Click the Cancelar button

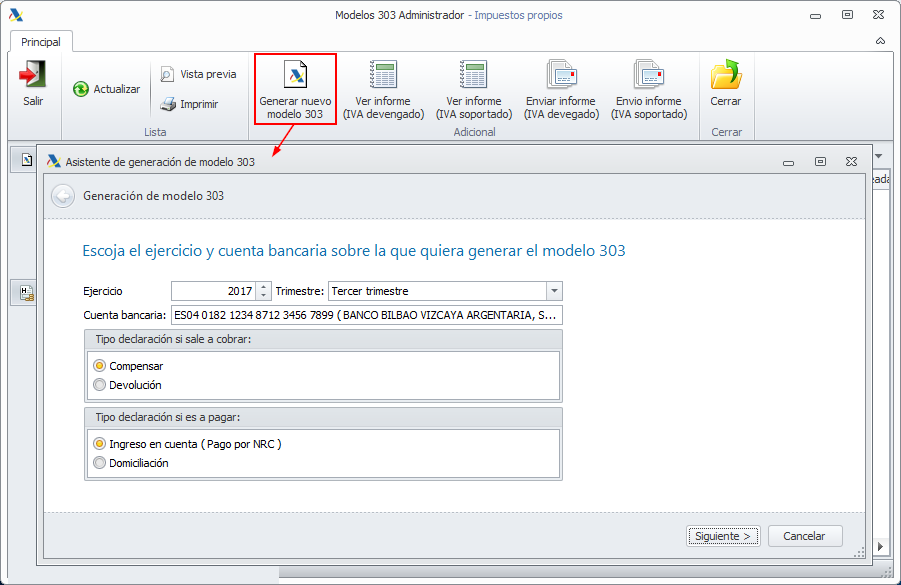point(804,536)
